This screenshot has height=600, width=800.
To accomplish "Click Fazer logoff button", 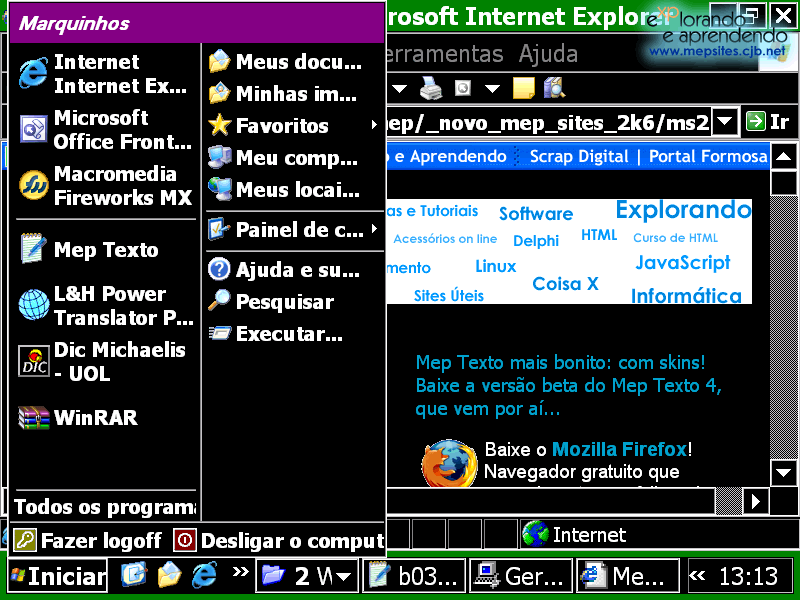I will pos(87,540).
